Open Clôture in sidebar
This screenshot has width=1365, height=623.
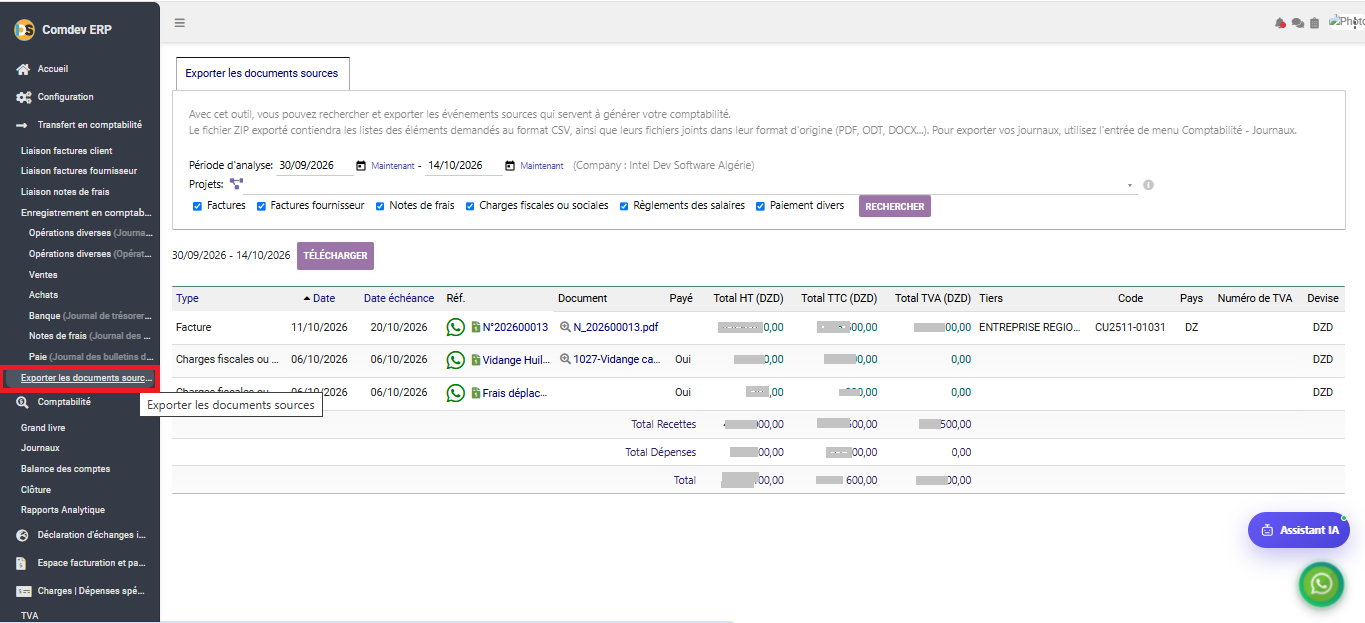tap(35, 490)
